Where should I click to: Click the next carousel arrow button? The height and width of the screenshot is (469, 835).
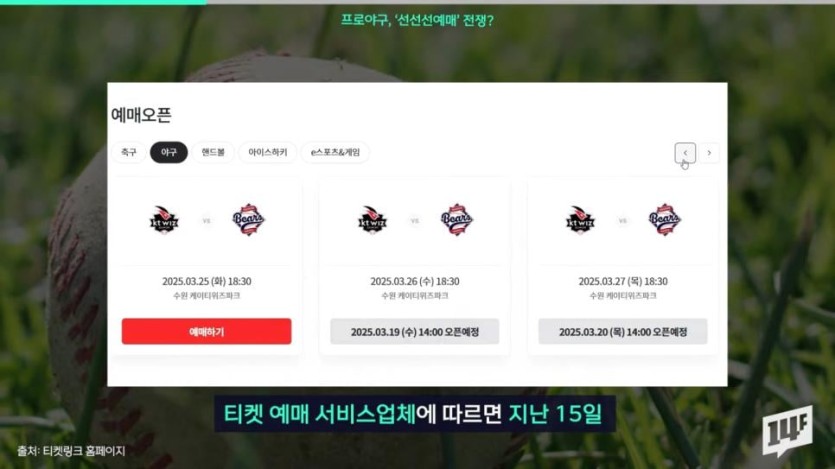pyautogui.click(x=709, y=153)
